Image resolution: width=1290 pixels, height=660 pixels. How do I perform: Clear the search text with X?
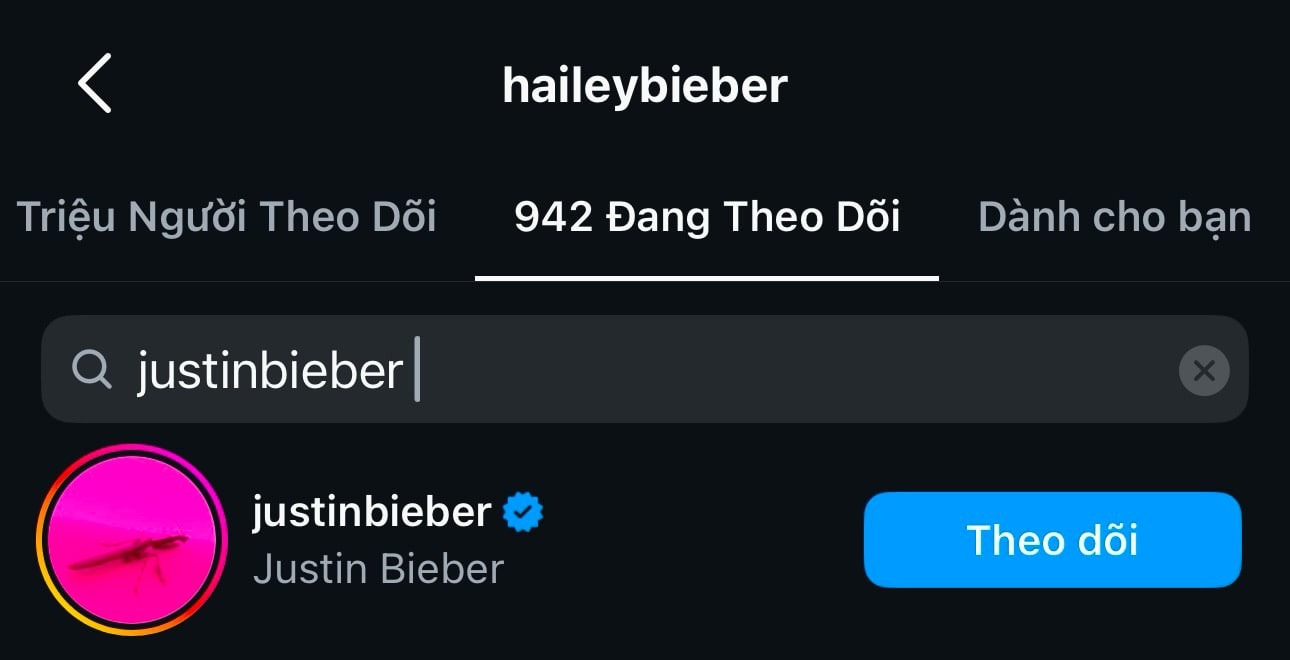point(1204,371)
